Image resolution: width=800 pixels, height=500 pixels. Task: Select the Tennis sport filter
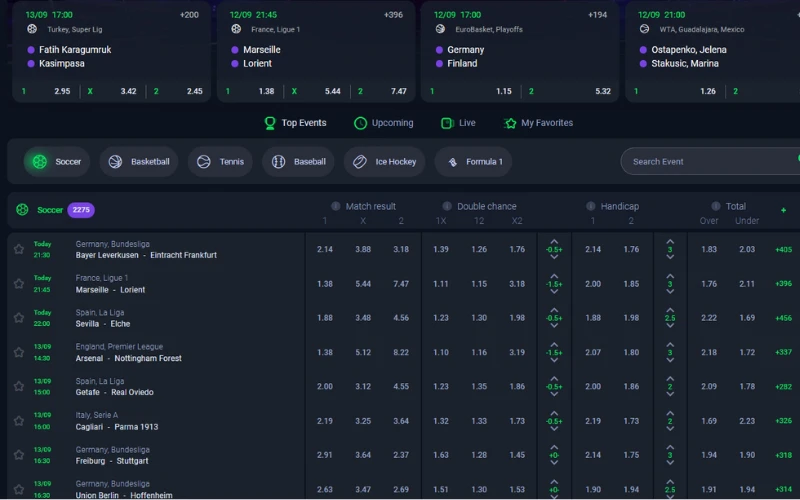coord(220,162)
